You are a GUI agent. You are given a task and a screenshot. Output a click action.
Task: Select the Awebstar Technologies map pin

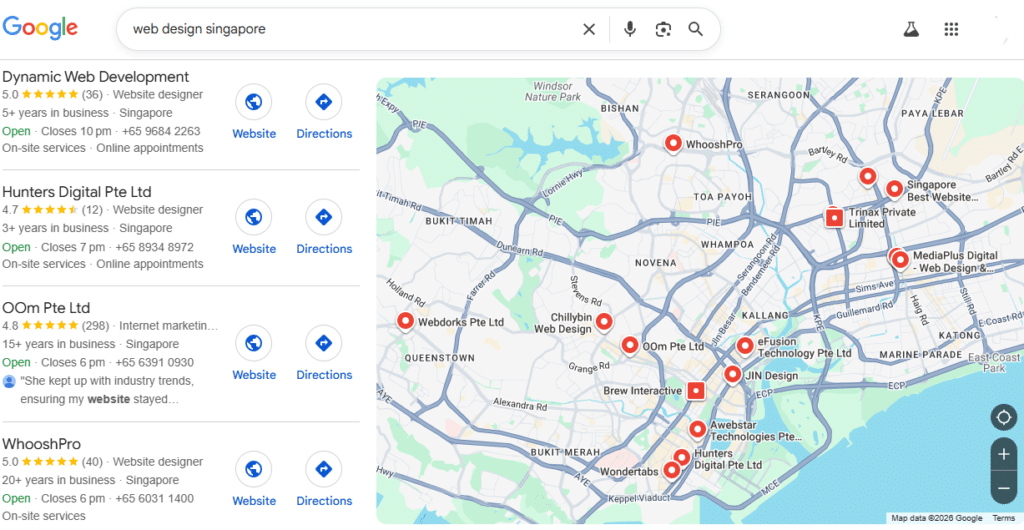697,429
